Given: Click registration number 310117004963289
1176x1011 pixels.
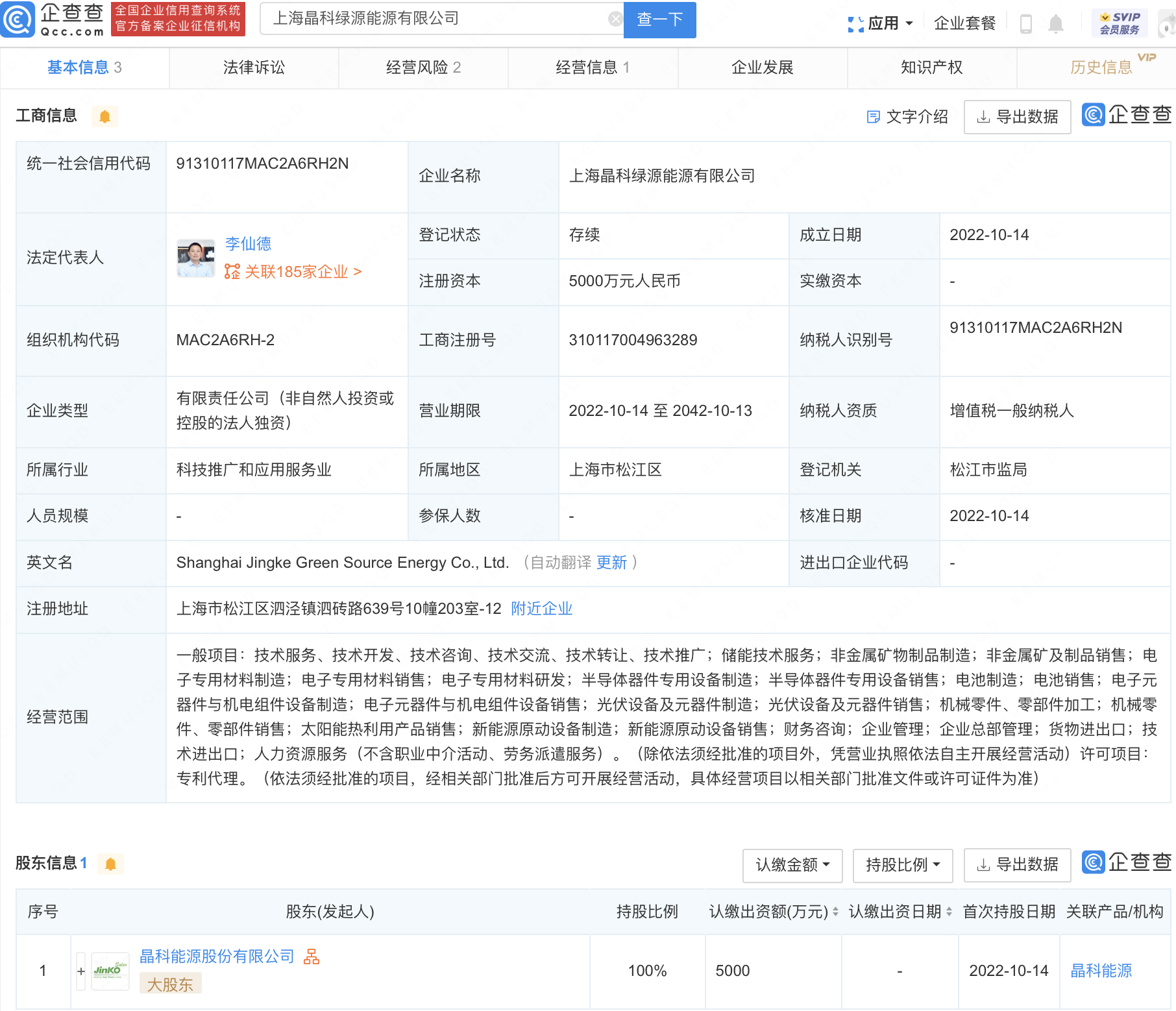Looking at the screenshot, I should pos(633,340).
